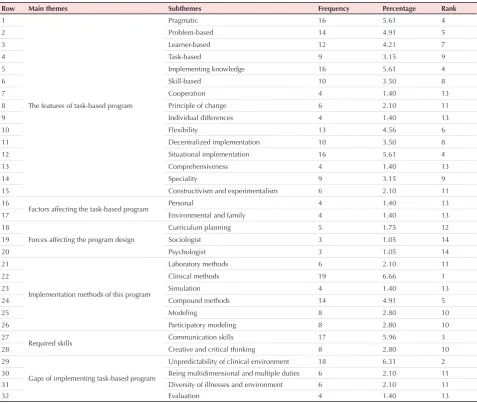This screenshot has height=405, width=477.
Task: Select 'Compound methods' subtheme
Action: 199,301
